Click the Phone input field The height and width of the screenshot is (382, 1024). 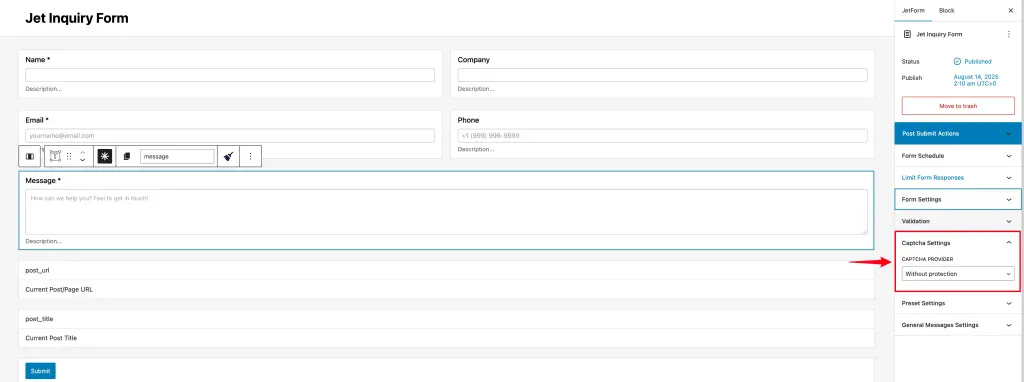662,136
